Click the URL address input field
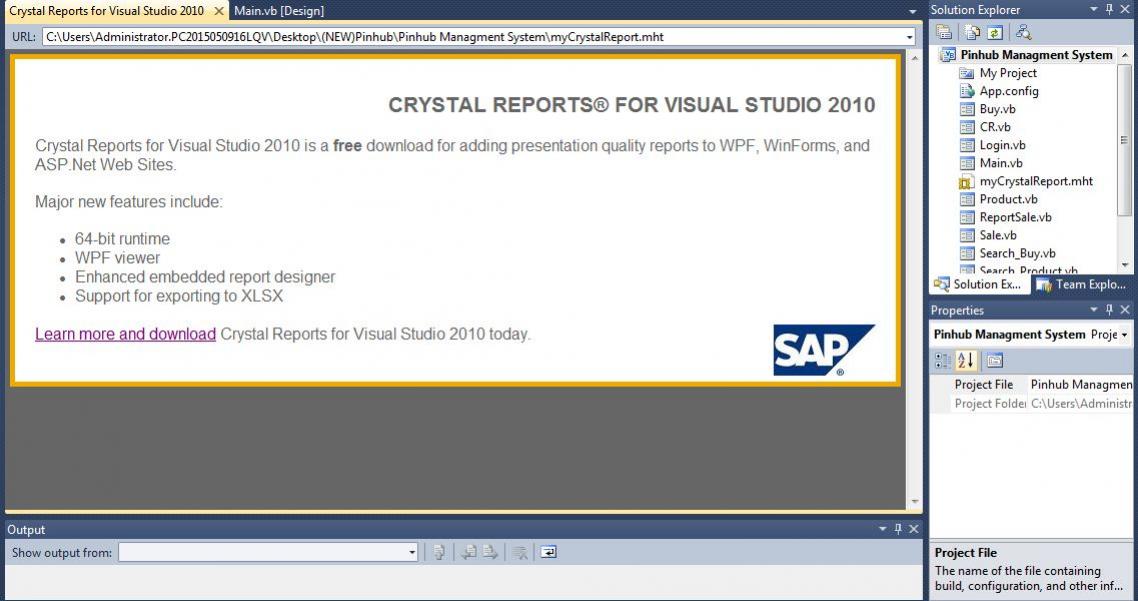The width and height of the screenshot is (1138, 601). tap(472, 37)
